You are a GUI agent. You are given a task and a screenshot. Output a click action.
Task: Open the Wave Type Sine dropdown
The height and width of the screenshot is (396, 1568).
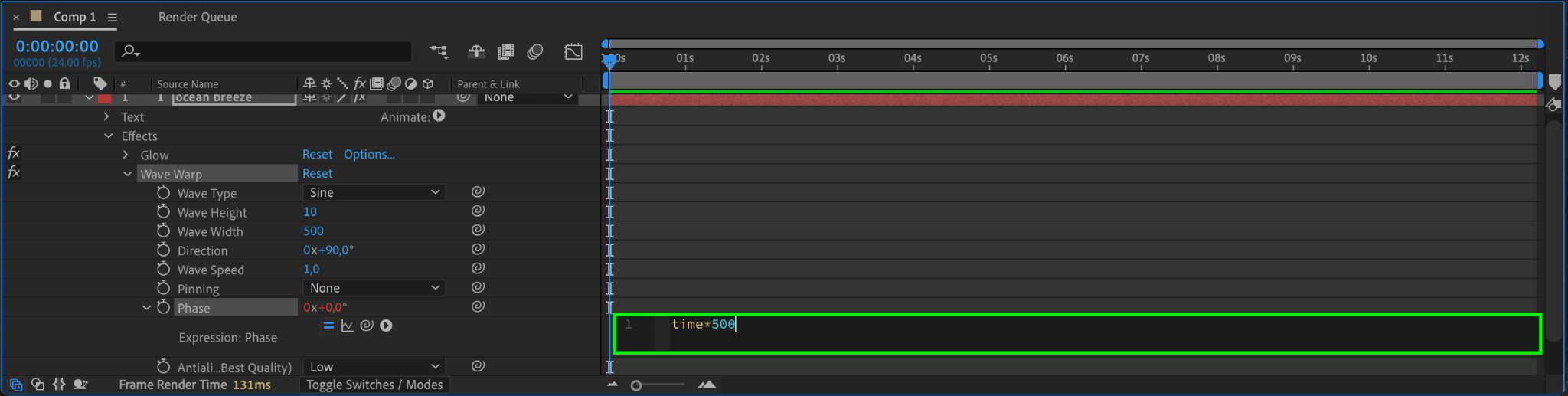pyautogui.click(x=374, y=192)
